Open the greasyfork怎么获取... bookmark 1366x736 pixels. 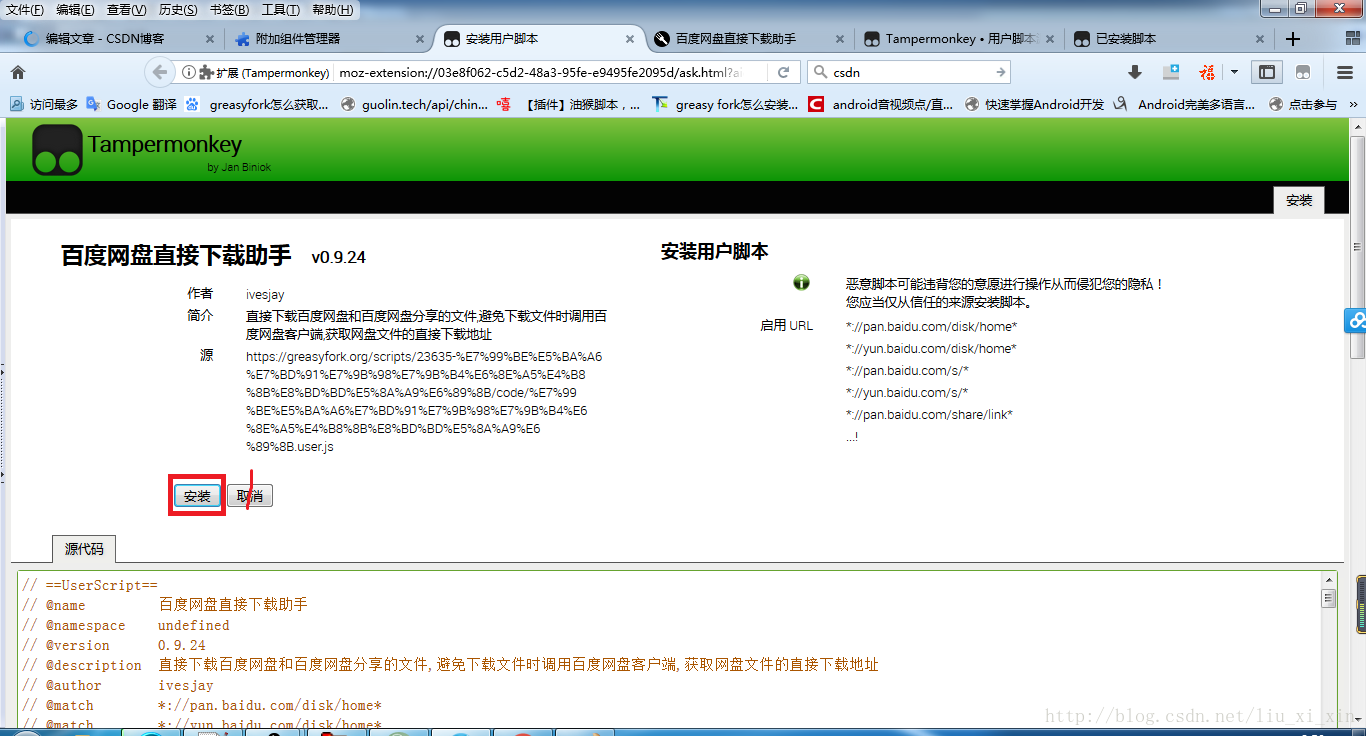(259, 104)
